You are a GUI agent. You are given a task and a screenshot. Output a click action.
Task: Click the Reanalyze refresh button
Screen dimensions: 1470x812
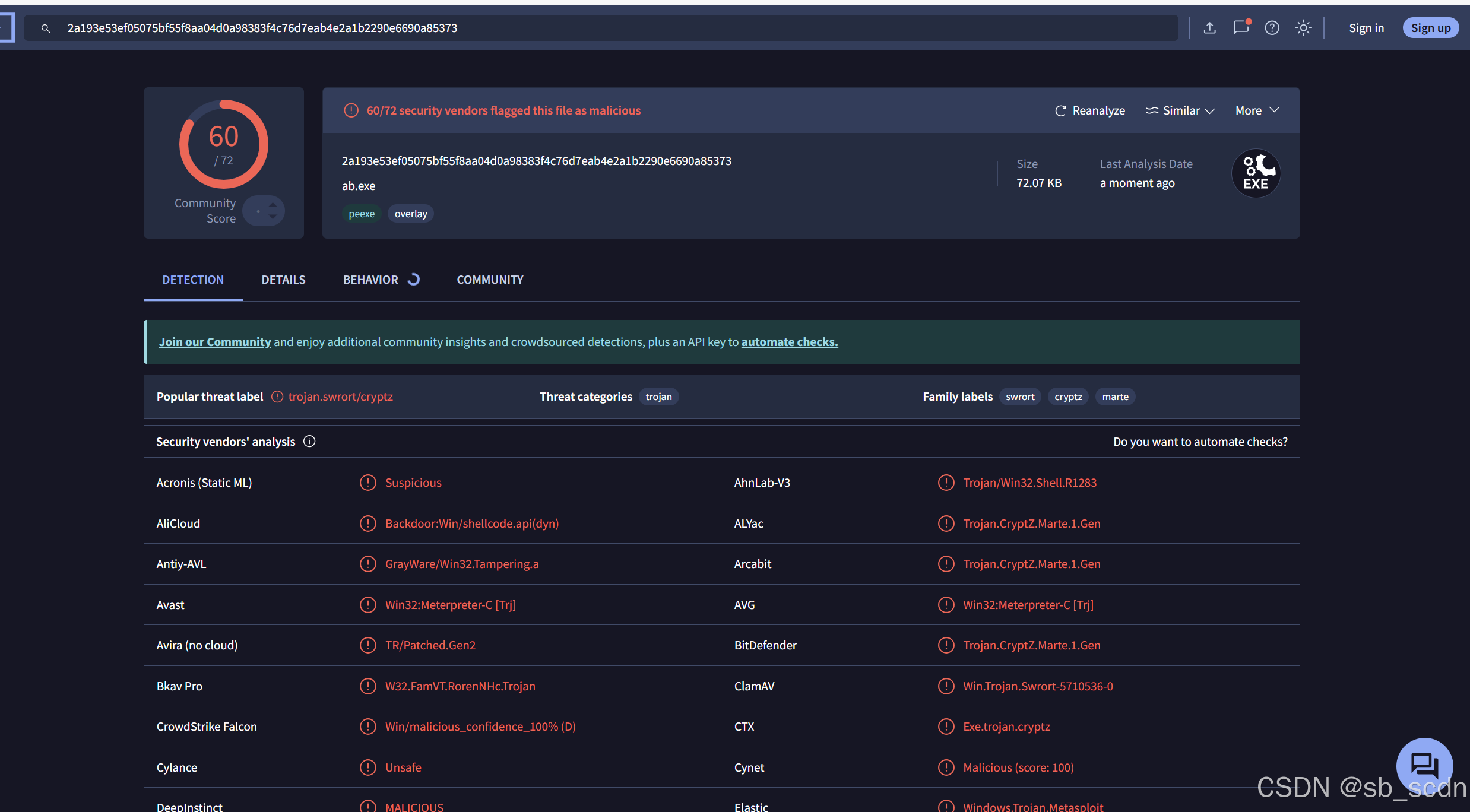(x=1090, y=110)
